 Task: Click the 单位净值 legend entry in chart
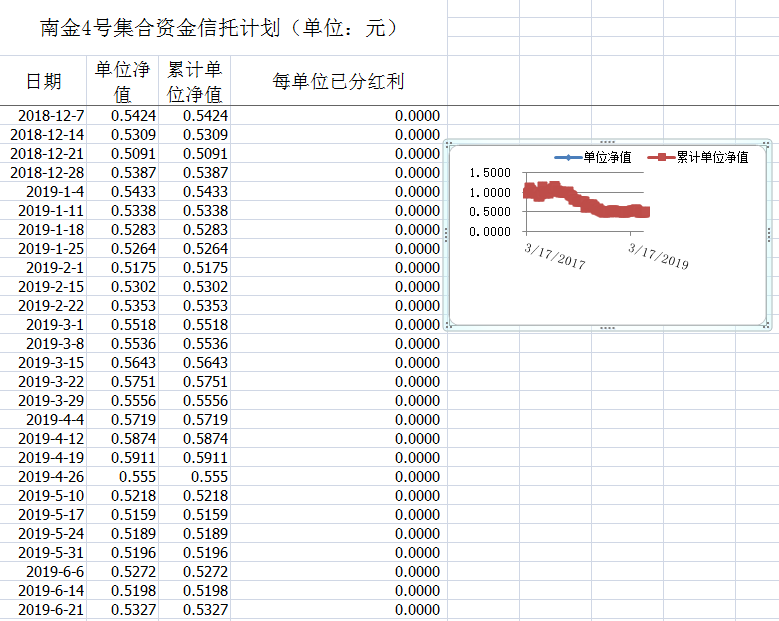[593, 157]
